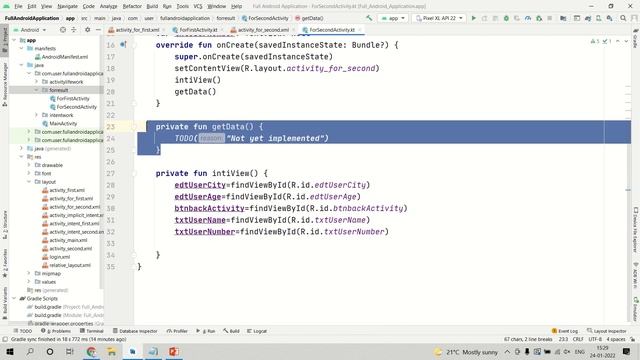Expand the activitylifework package
The width and height of the screenshot is (640, 360).
pos(36,82)
